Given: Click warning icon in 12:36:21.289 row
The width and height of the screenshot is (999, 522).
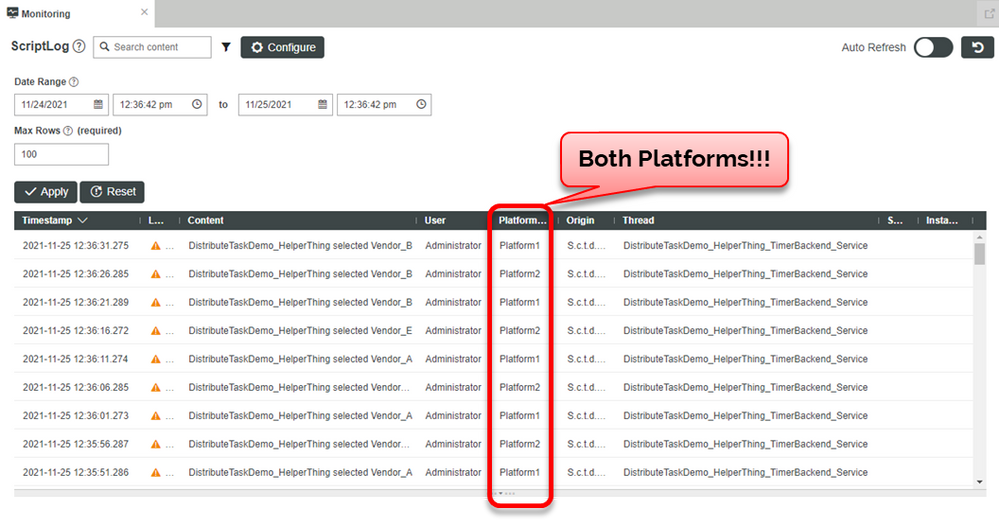Looking at the screenshot, I should point(155,303).
